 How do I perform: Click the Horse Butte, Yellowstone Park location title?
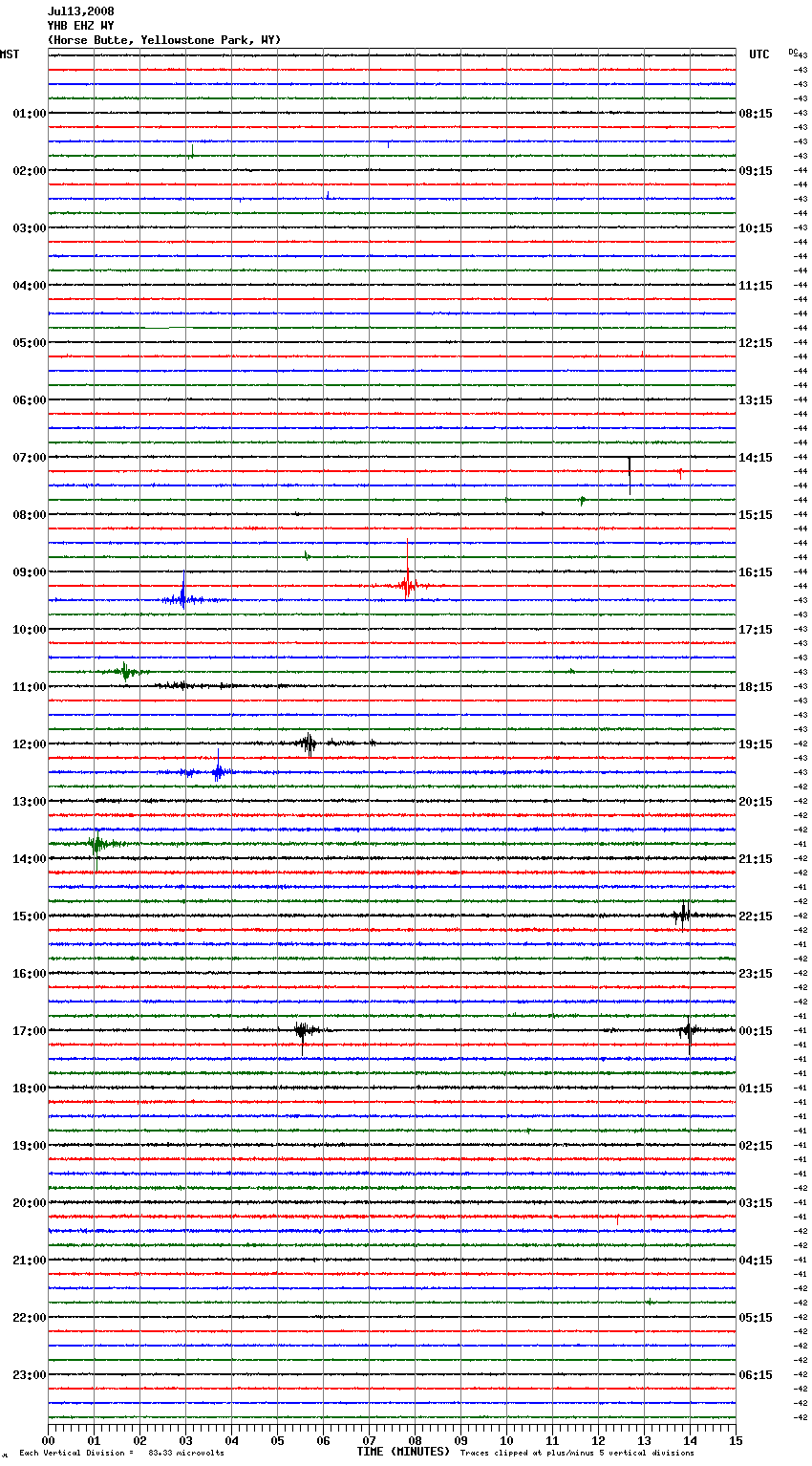point(164,40)
